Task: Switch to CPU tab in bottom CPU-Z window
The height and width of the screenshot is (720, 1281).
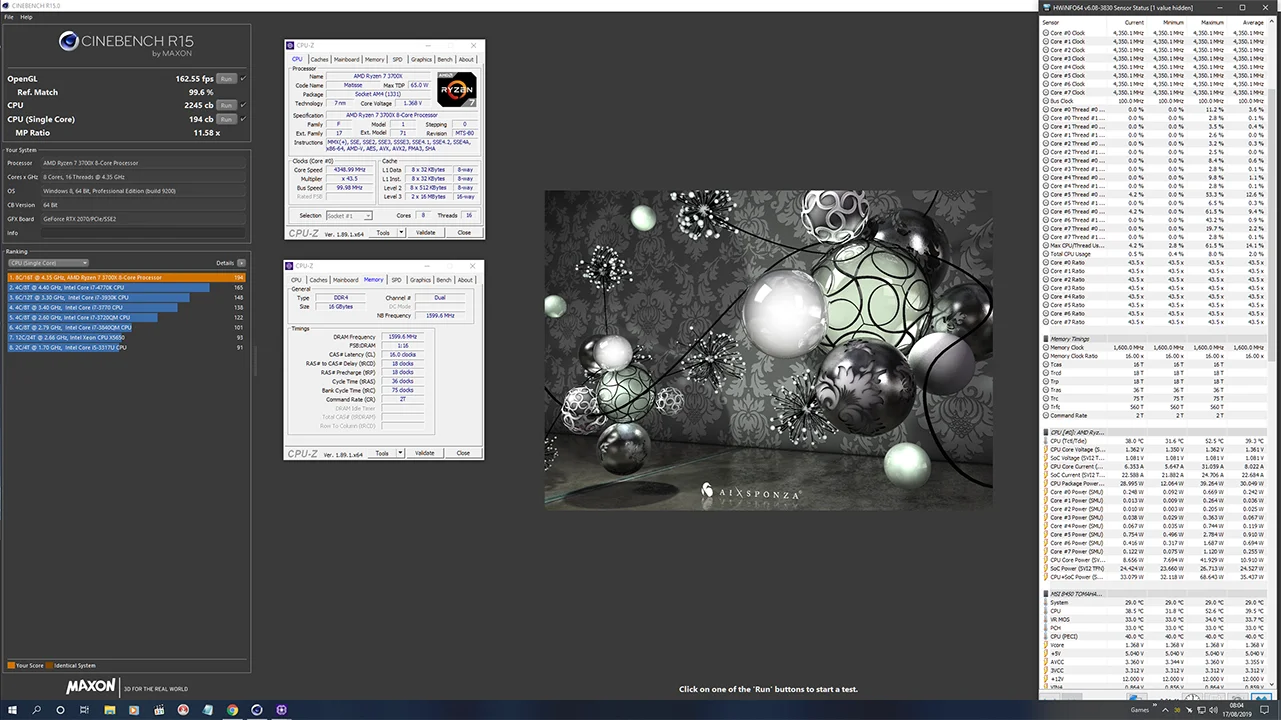Action: pyautogui.click(x=297, y=280)
